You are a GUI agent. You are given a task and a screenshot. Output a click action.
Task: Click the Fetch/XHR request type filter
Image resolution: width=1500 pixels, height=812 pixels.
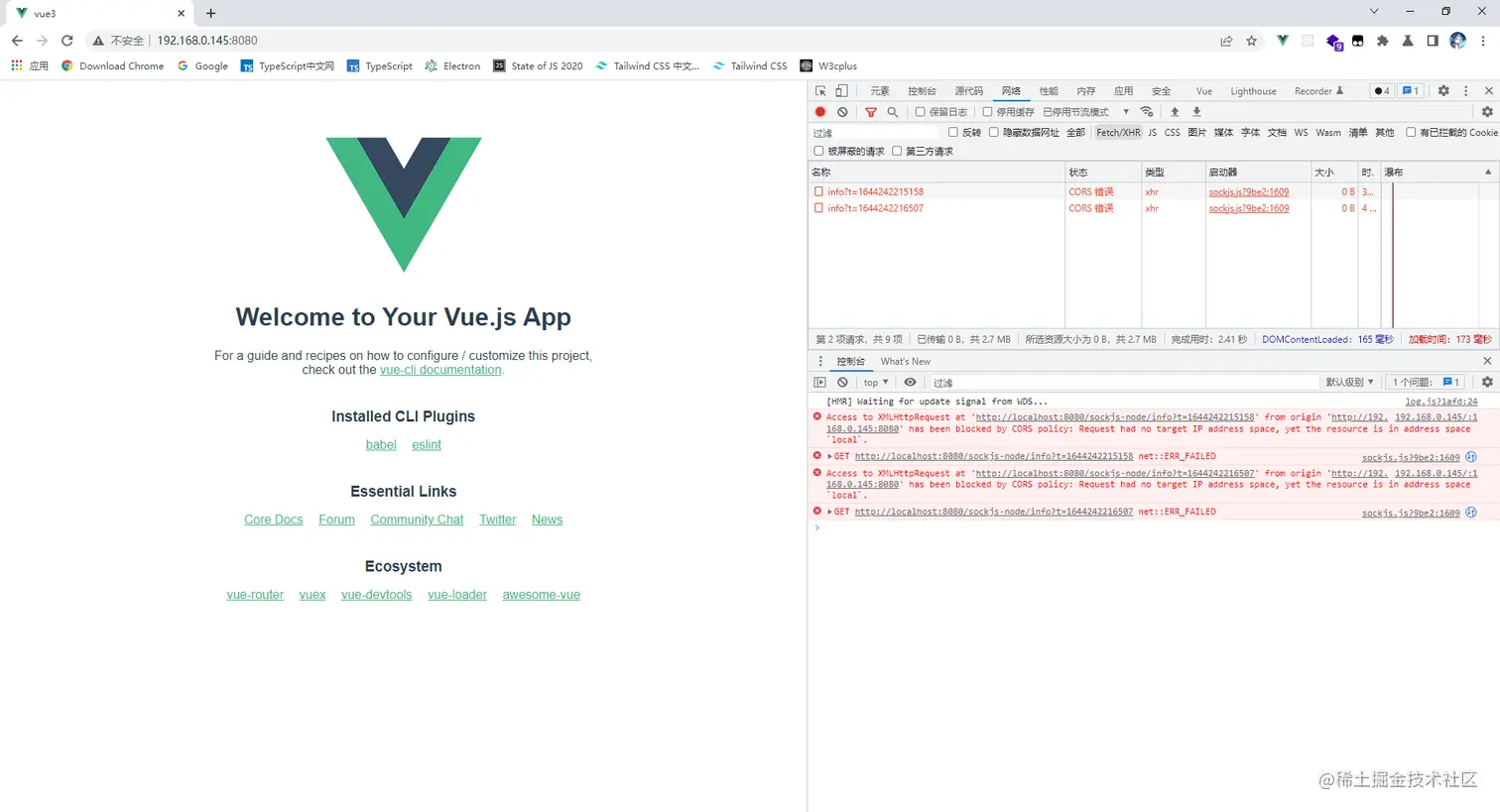(x=1119, y=132)
